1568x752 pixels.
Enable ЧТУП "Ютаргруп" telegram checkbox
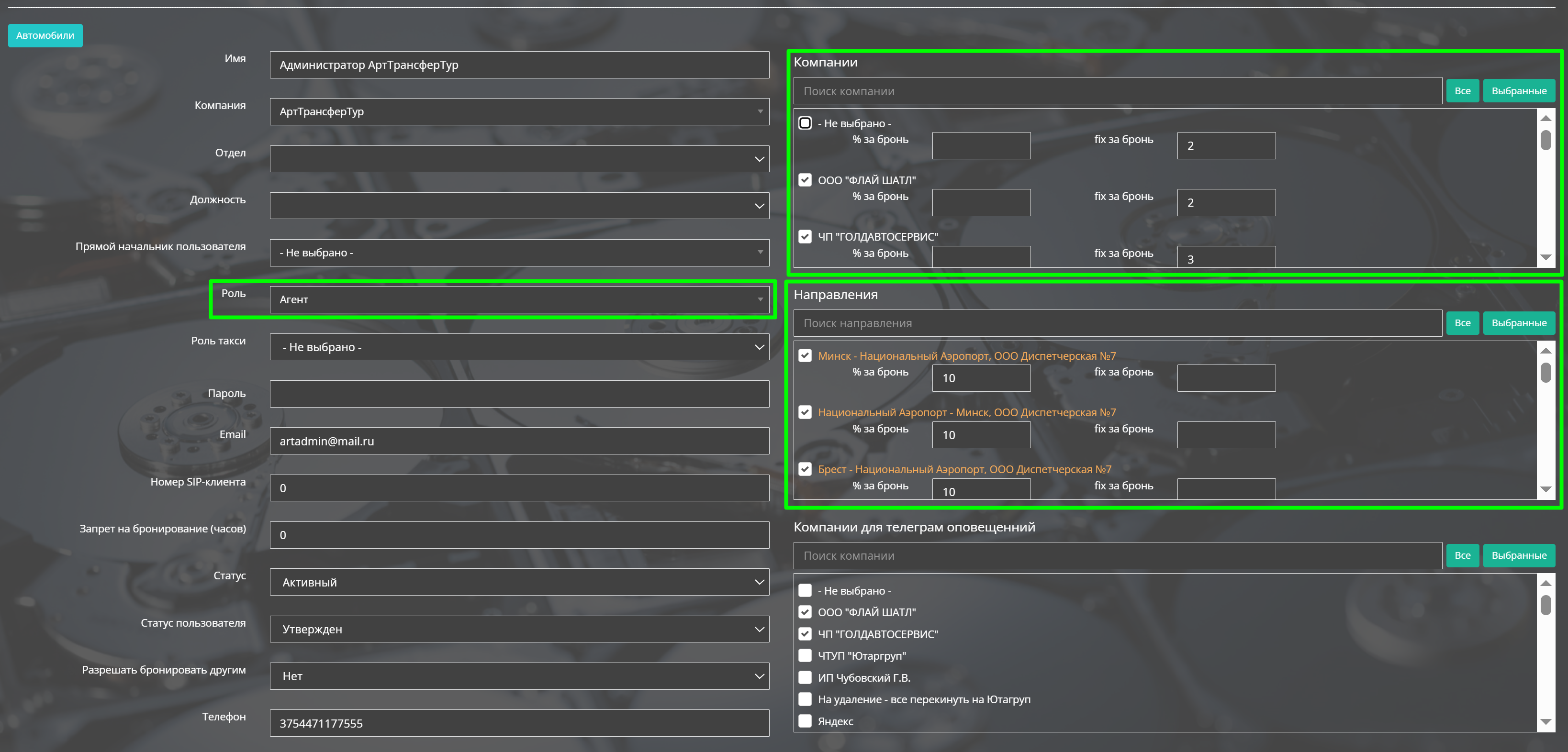[805, 655]
